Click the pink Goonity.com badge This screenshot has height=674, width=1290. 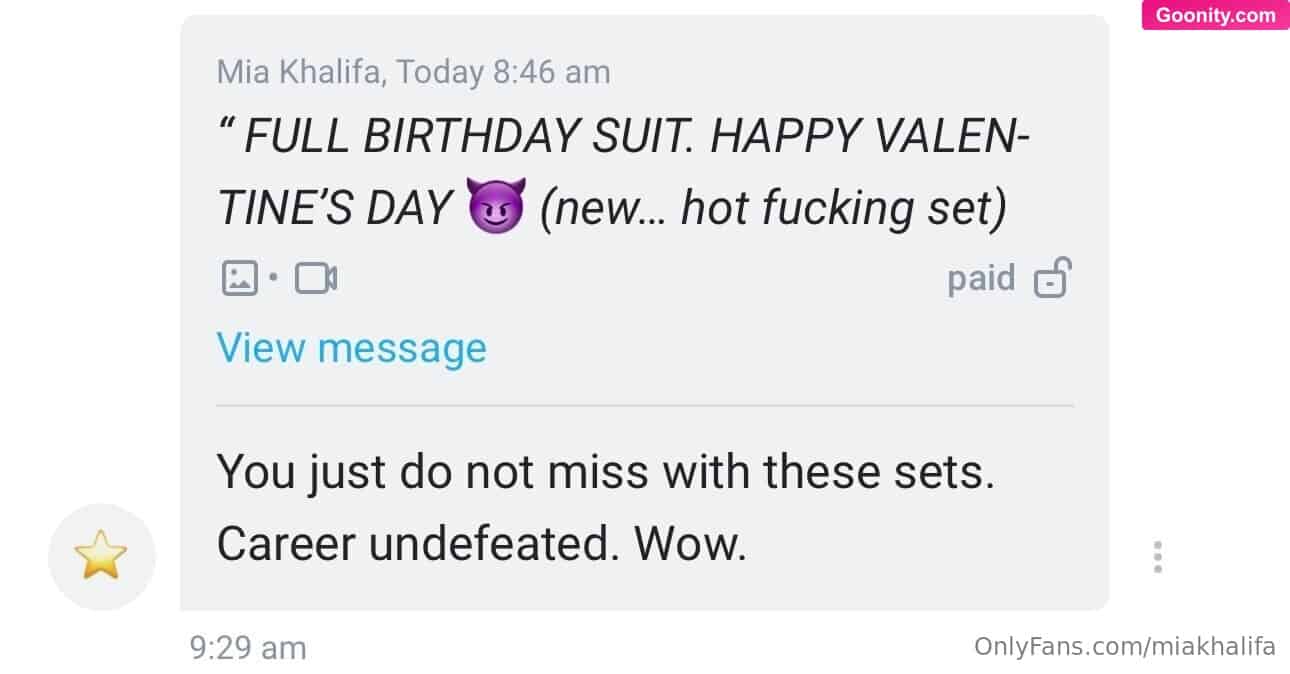click(1215, 15)
